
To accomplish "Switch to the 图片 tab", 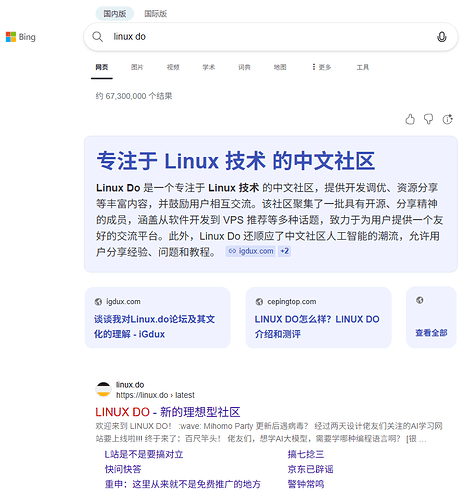I will click(x=137, y=67).
